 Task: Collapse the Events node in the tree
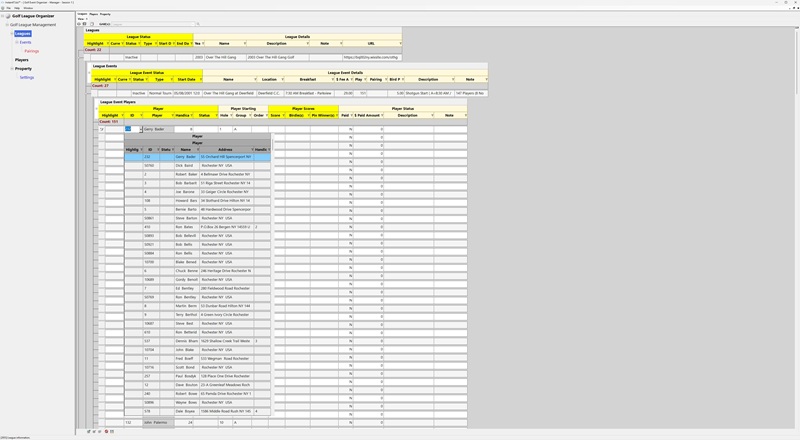tap(15, 42)
